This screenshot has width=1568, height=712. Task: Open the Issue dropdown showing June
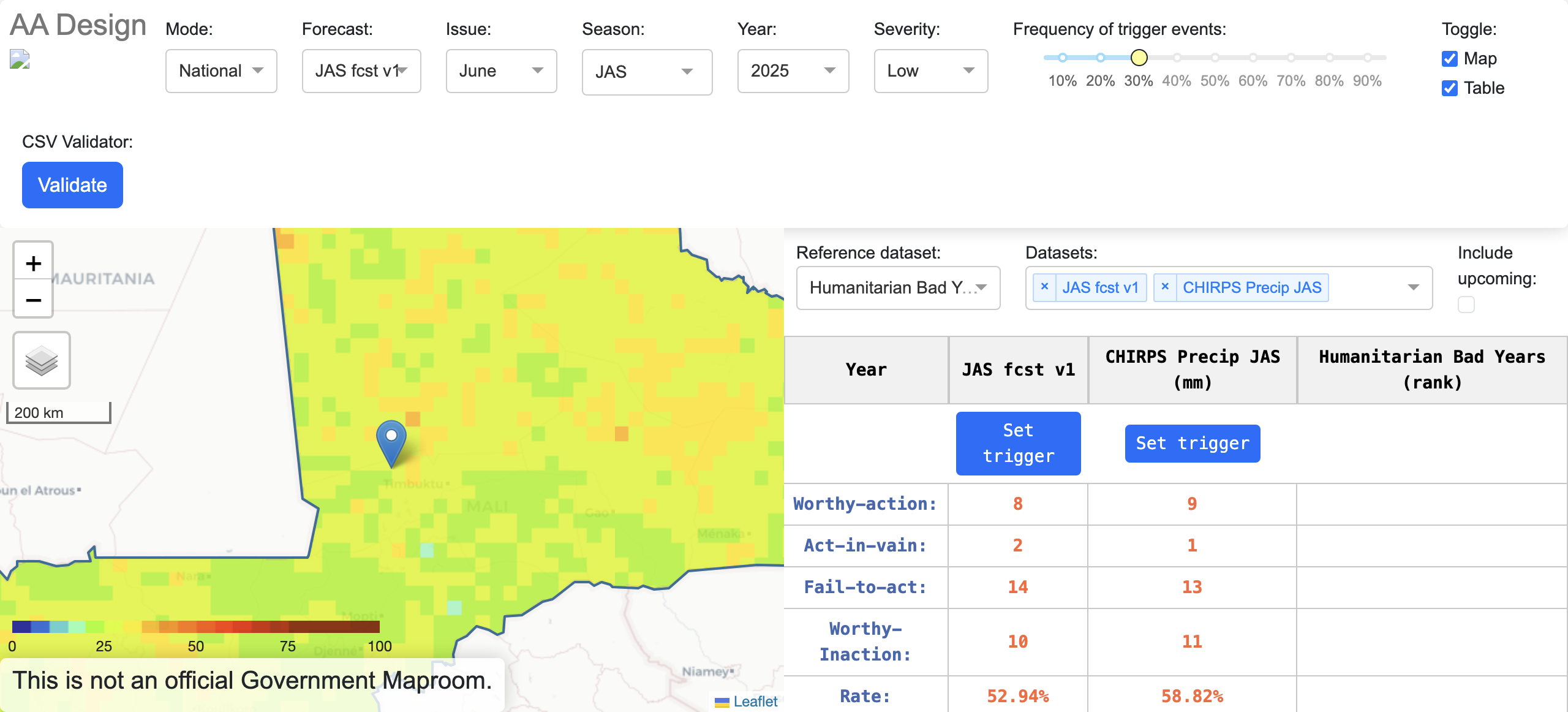[x=501, y=71]
